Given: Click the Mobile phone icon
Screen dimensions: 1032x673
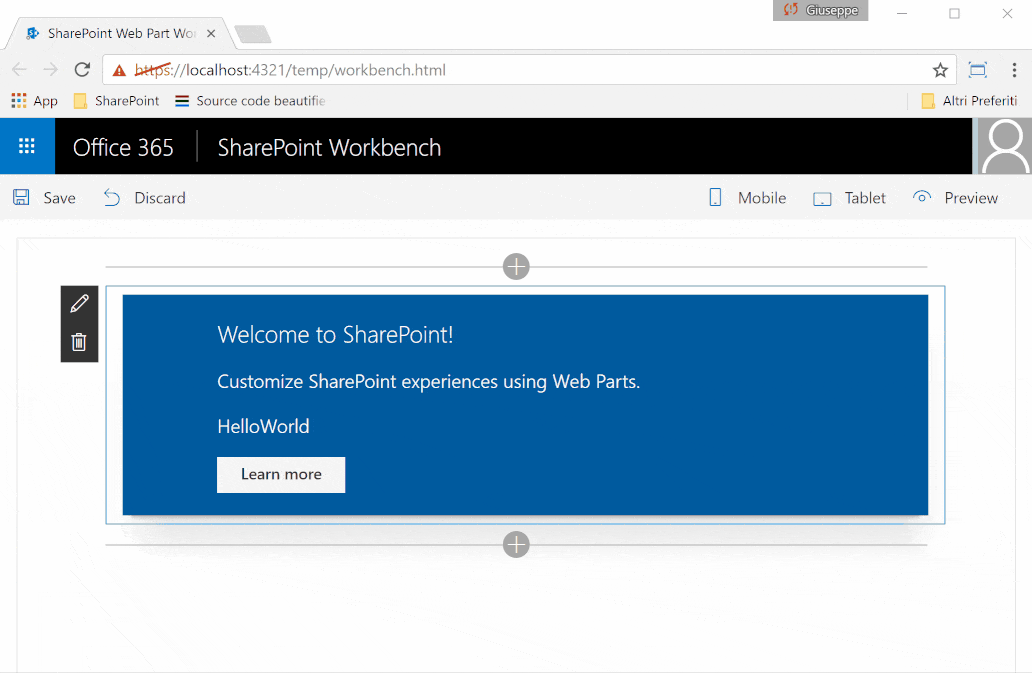Looking at the screenshot, I should click(x=715, y=197).
